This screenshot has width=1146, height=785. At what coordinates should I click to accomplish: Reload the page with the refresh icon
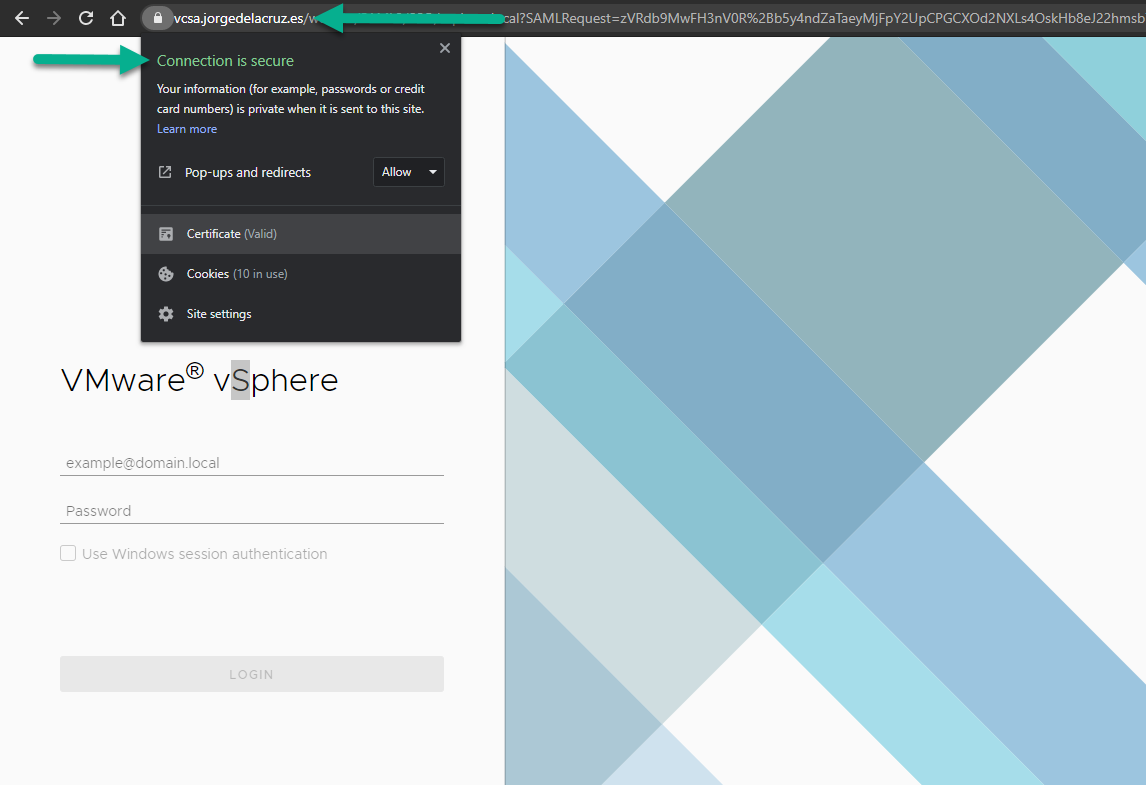(x=86, y=18)
